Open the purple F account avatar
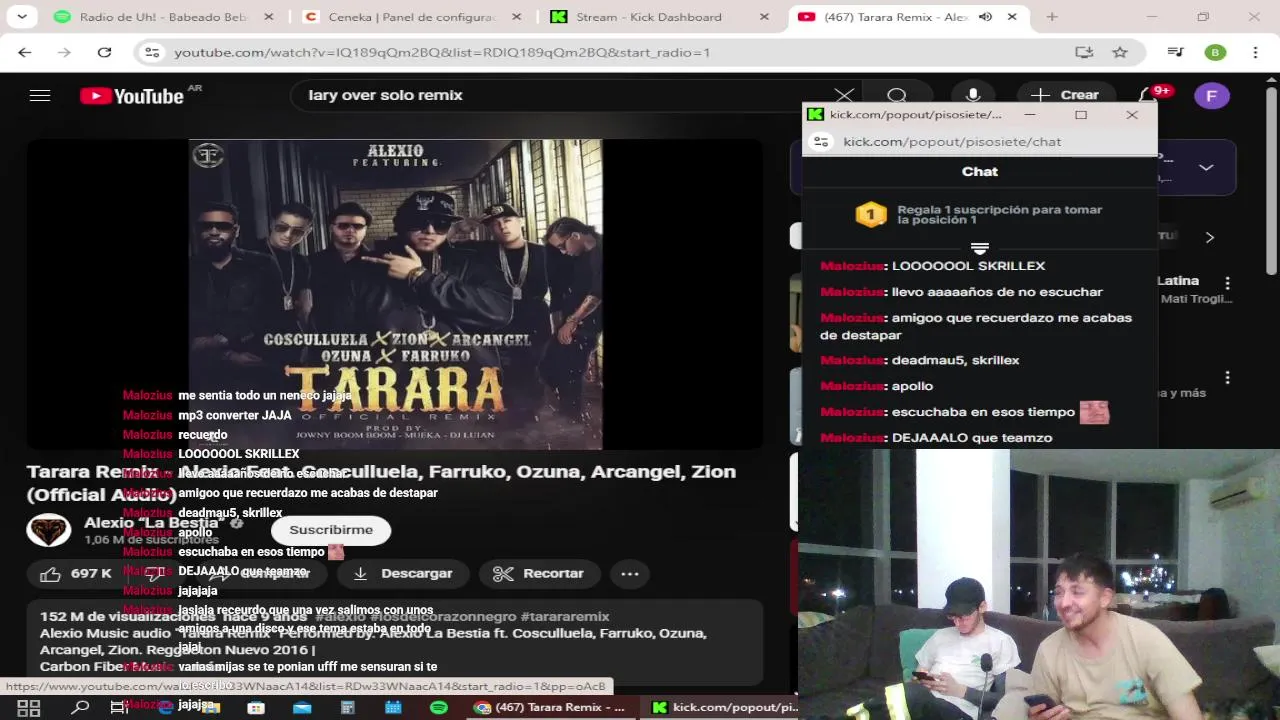The image size is (1280, 720). [1212, 96]
